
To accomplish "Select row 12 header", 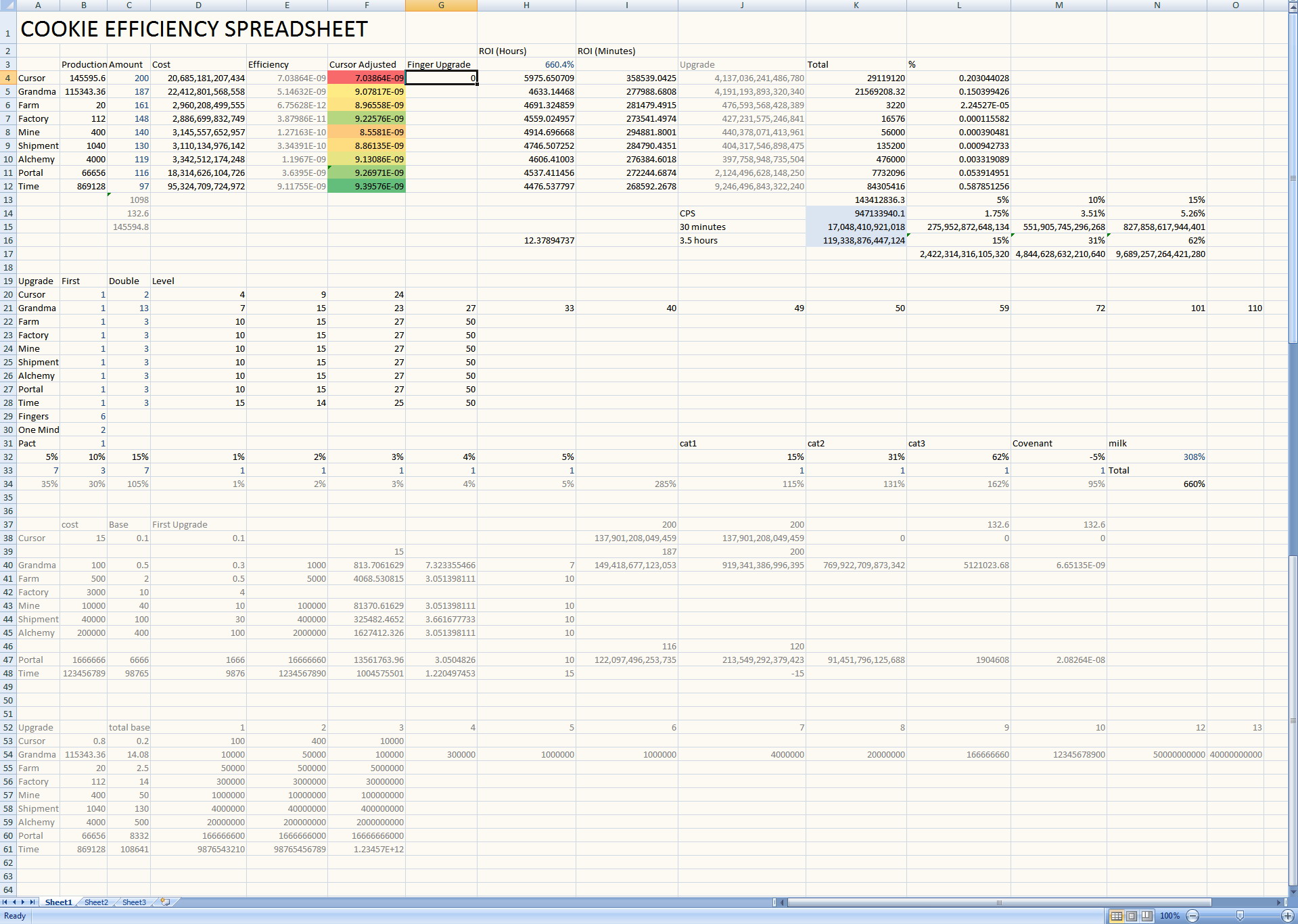I will 8,186.
